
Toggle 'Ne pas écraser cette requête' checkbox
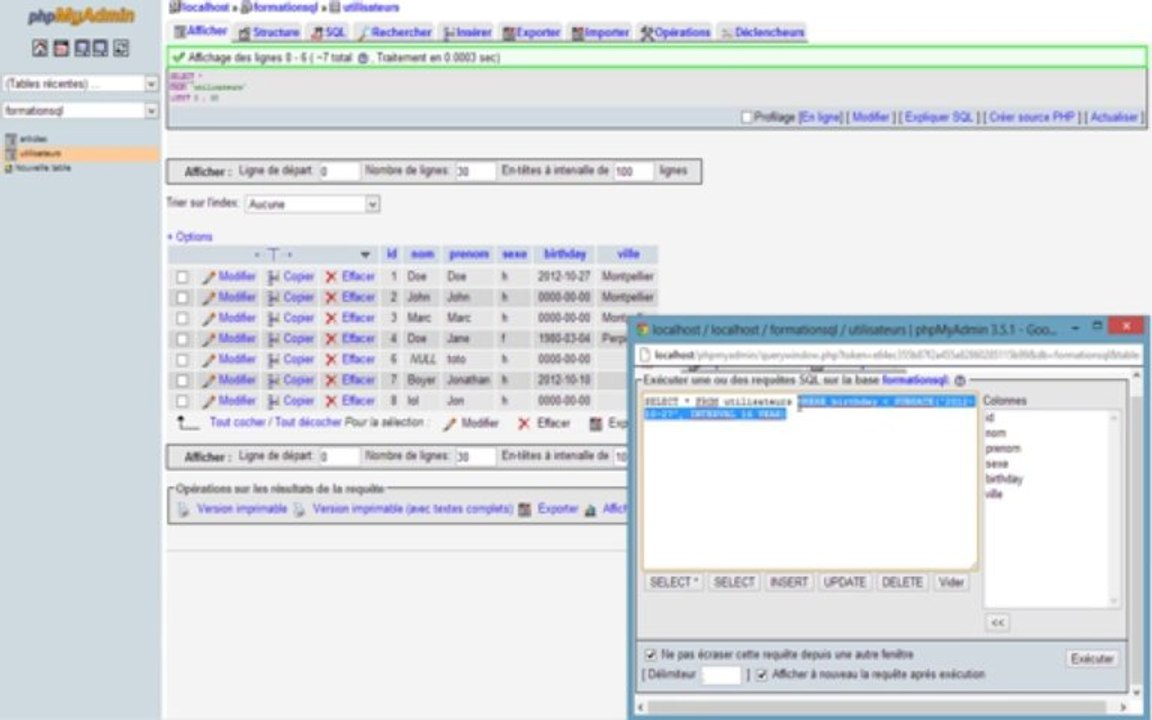[650, 655]
